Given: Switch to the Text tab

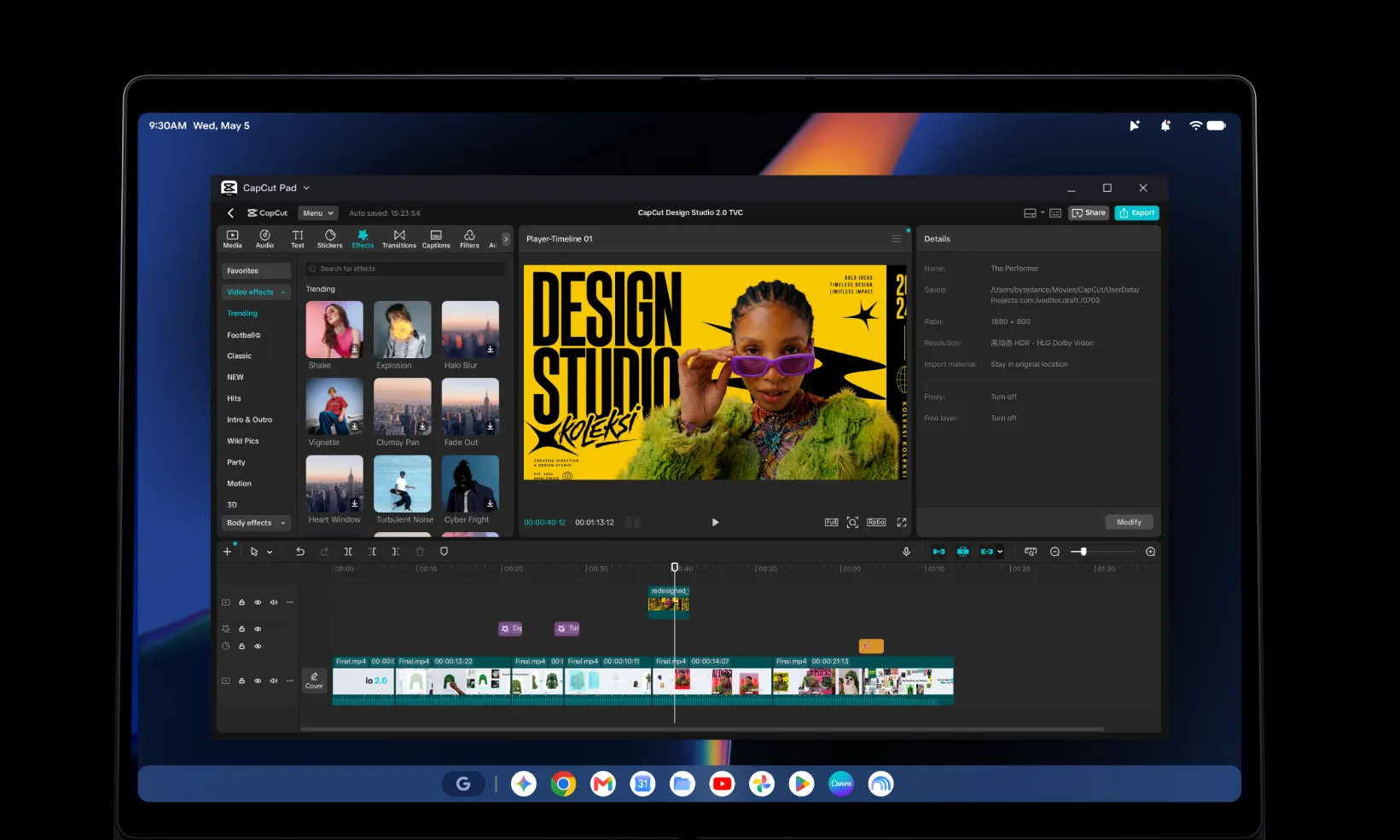Looking at the screenshot, I should (x=298, y=239).
